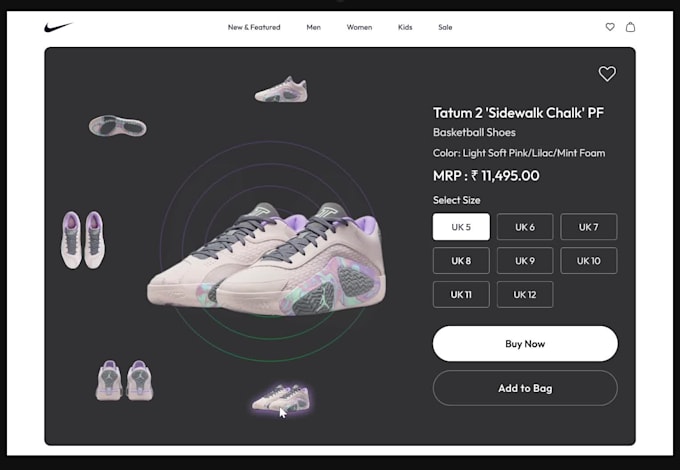View the highlighted angled pair thumbnail
The width and height of the screenshot is (680, 470).
tap(281, 398)
